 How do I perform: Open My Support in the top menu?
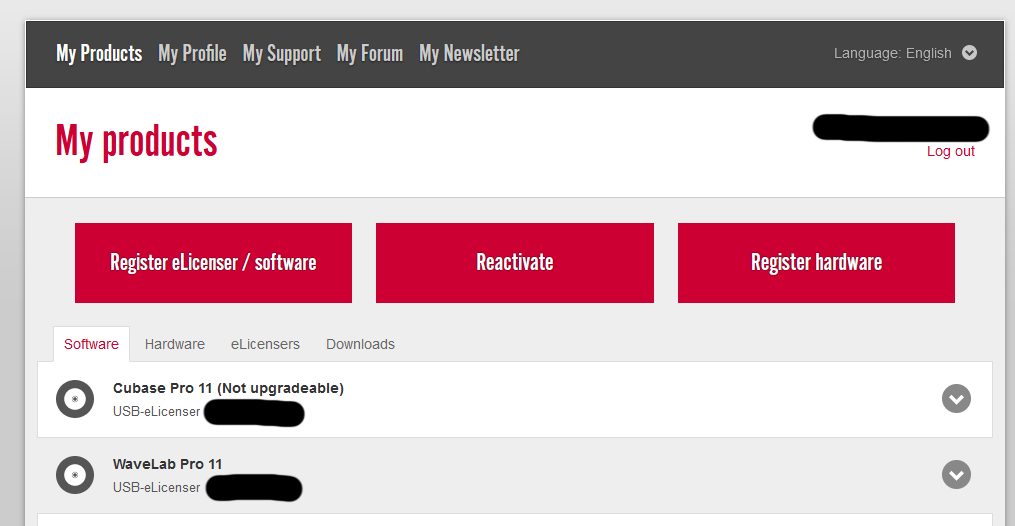click(x=282, y=54)
